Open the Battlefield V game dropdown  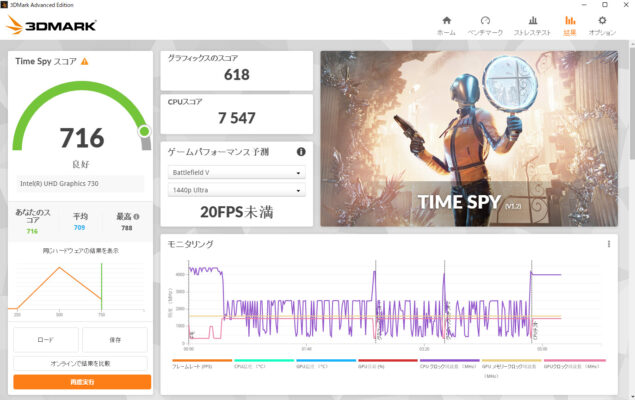[x=237, y=172]
